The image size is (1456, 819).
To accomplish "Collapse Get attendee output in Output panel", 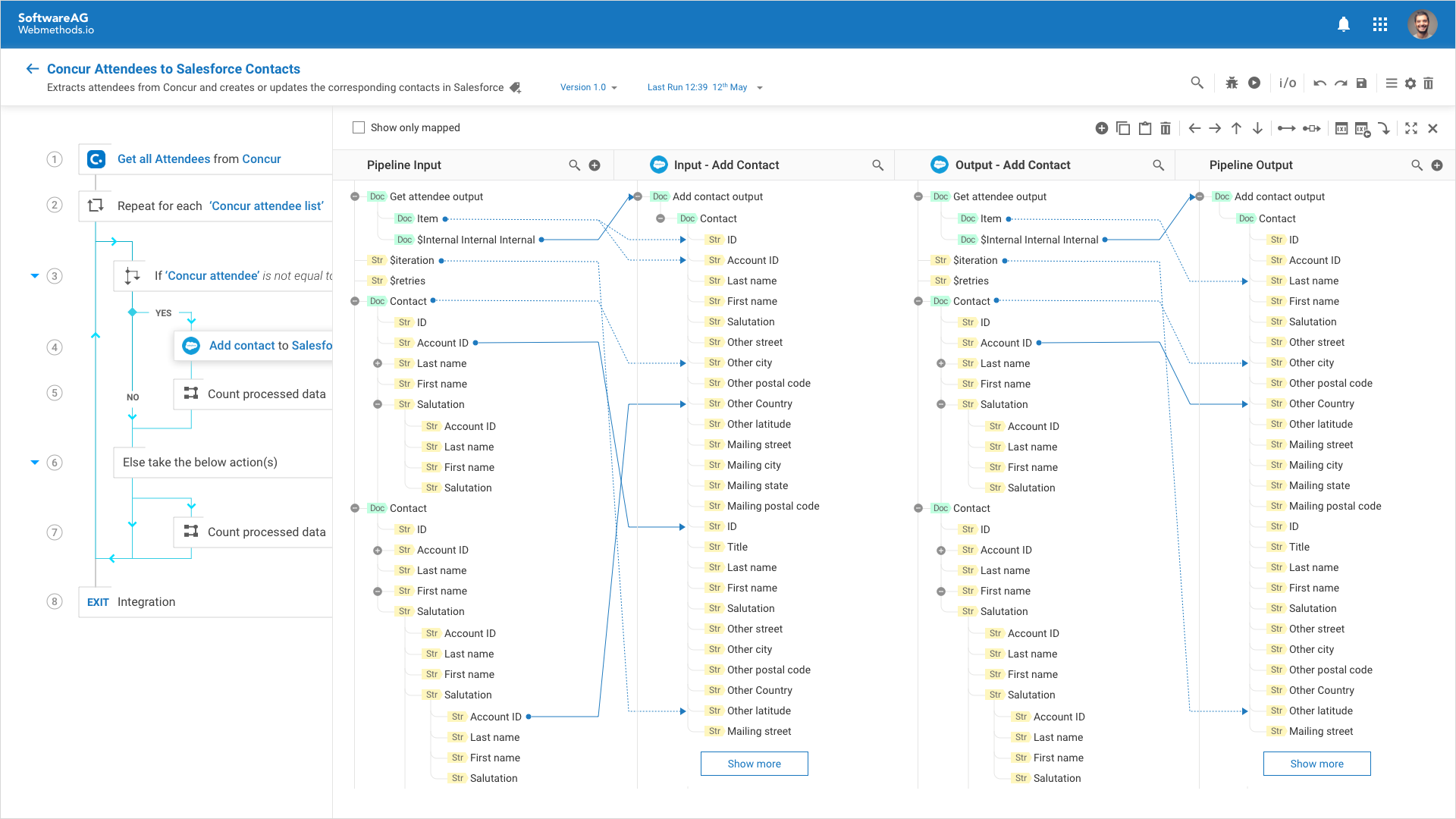I will point(918,196).
